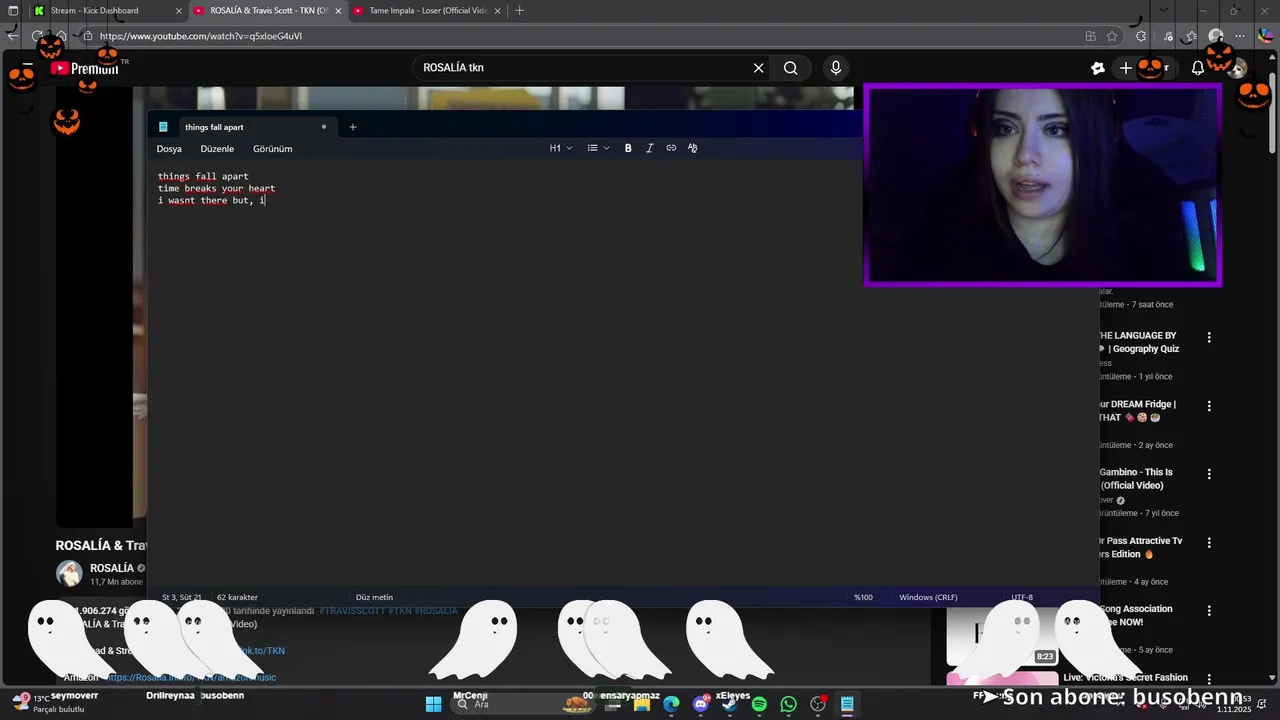Open options for Song Association video
Viewport: 1280px width, 720px height.
pyautogui.click(x=1209, y=611)
